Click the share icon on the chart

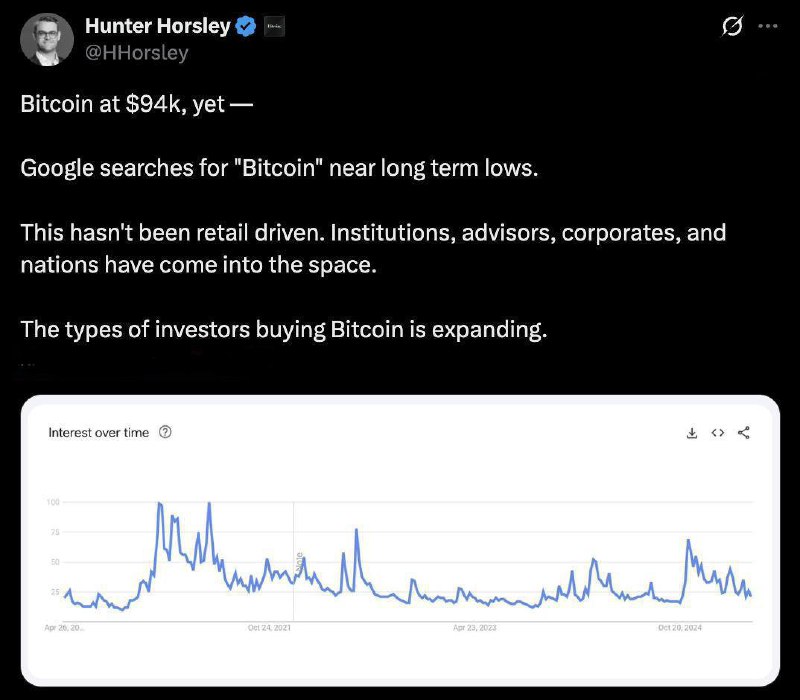click(744, 433)
